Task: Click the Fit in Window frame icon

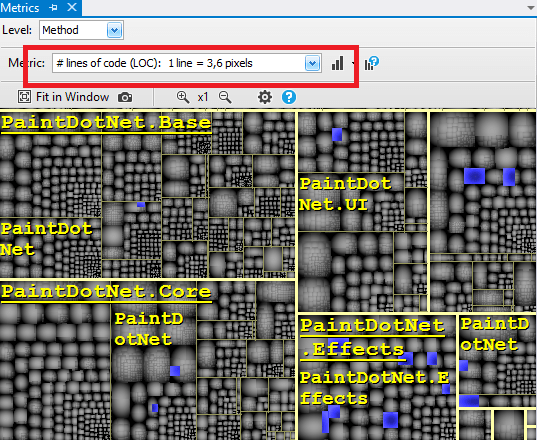Action: coord(24,97)
